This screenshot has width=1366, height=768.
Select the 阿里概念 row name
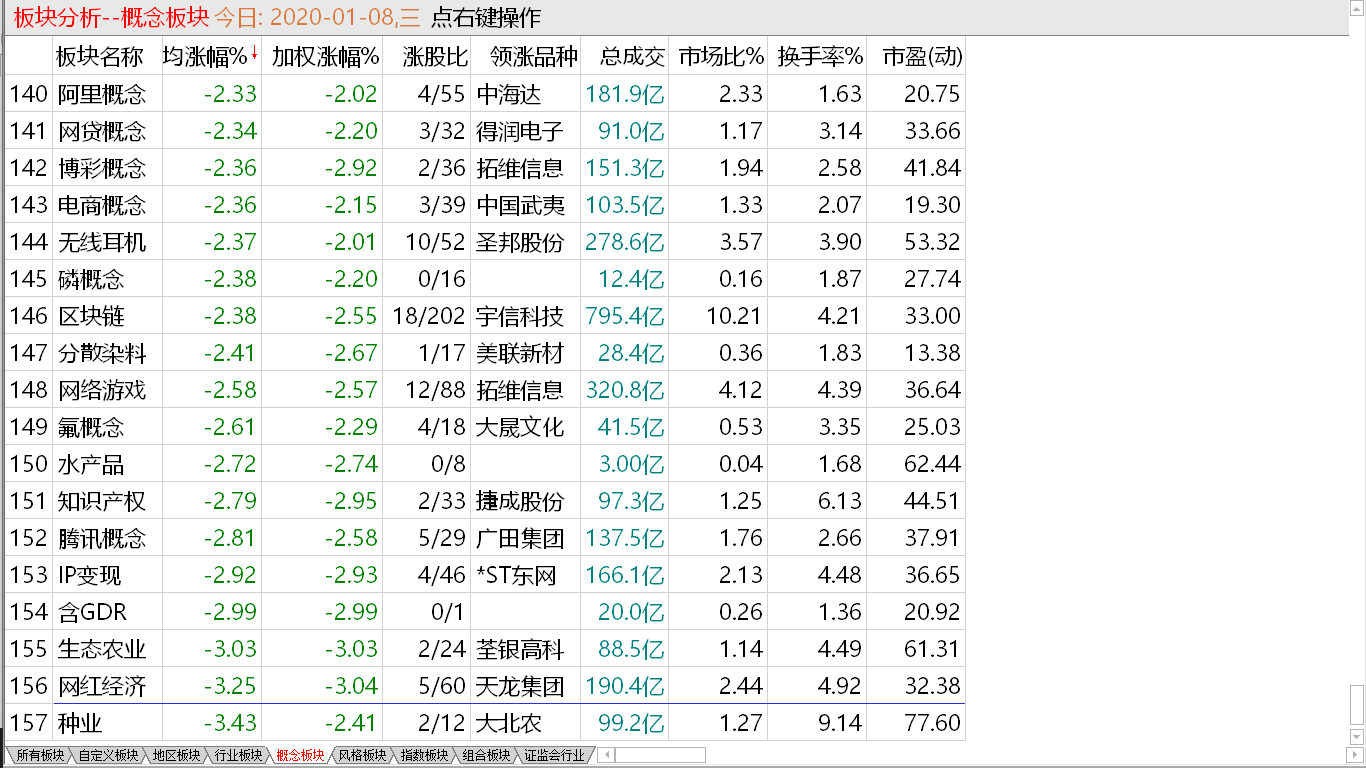pos(102,94)
